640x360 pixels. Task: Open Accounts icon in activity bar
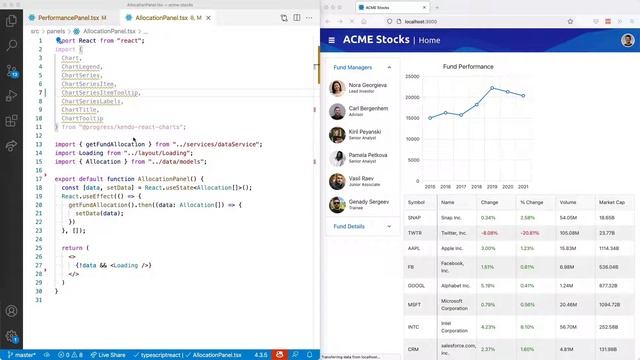point(11,311)
